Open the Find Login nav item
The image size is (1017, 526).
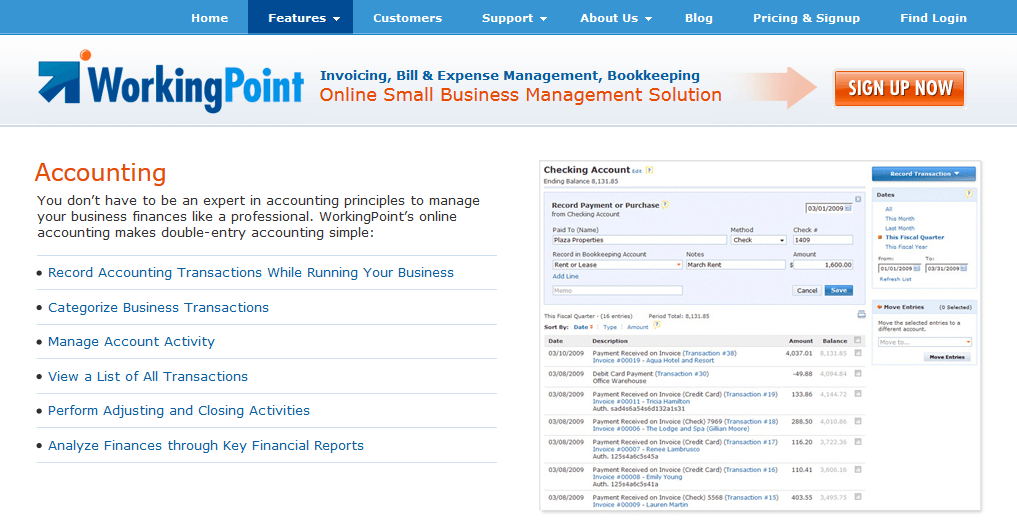click(x=933, y=18)
